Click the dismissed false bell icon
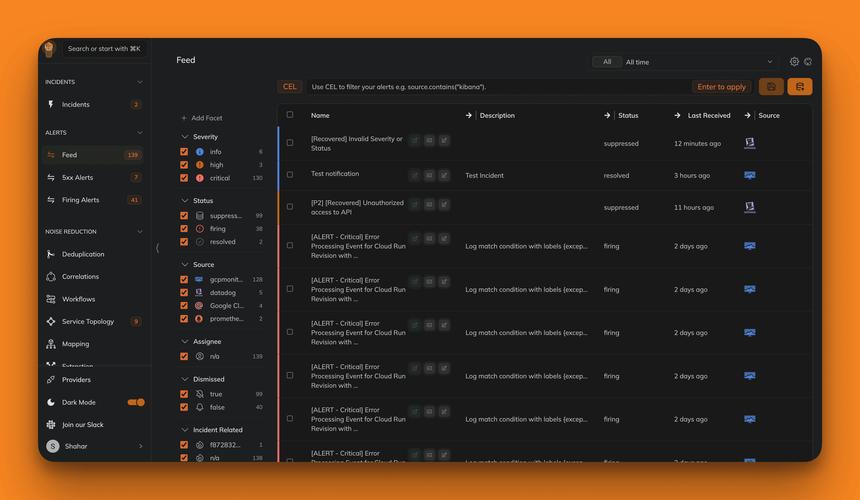Screen dimensions: 860x500 (x=200, y=407)
